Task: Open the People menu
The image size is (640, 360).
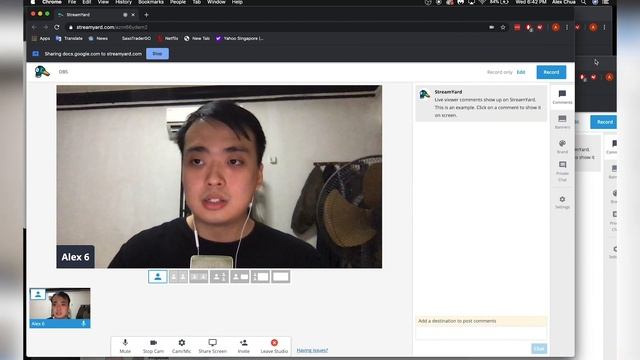Action: 178,2
